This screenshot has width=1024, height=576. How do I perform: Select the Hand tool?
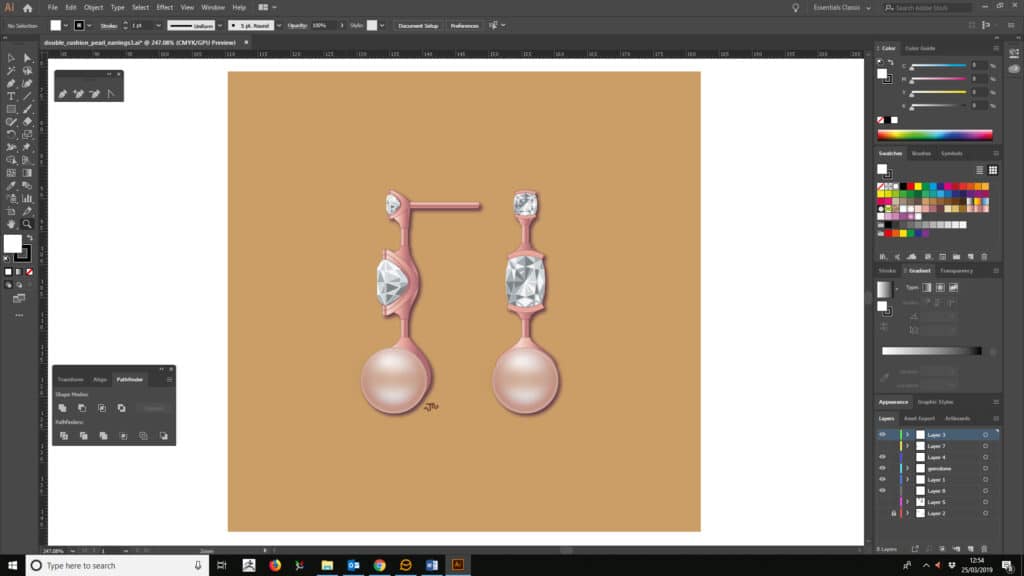(x=11, y=224)
